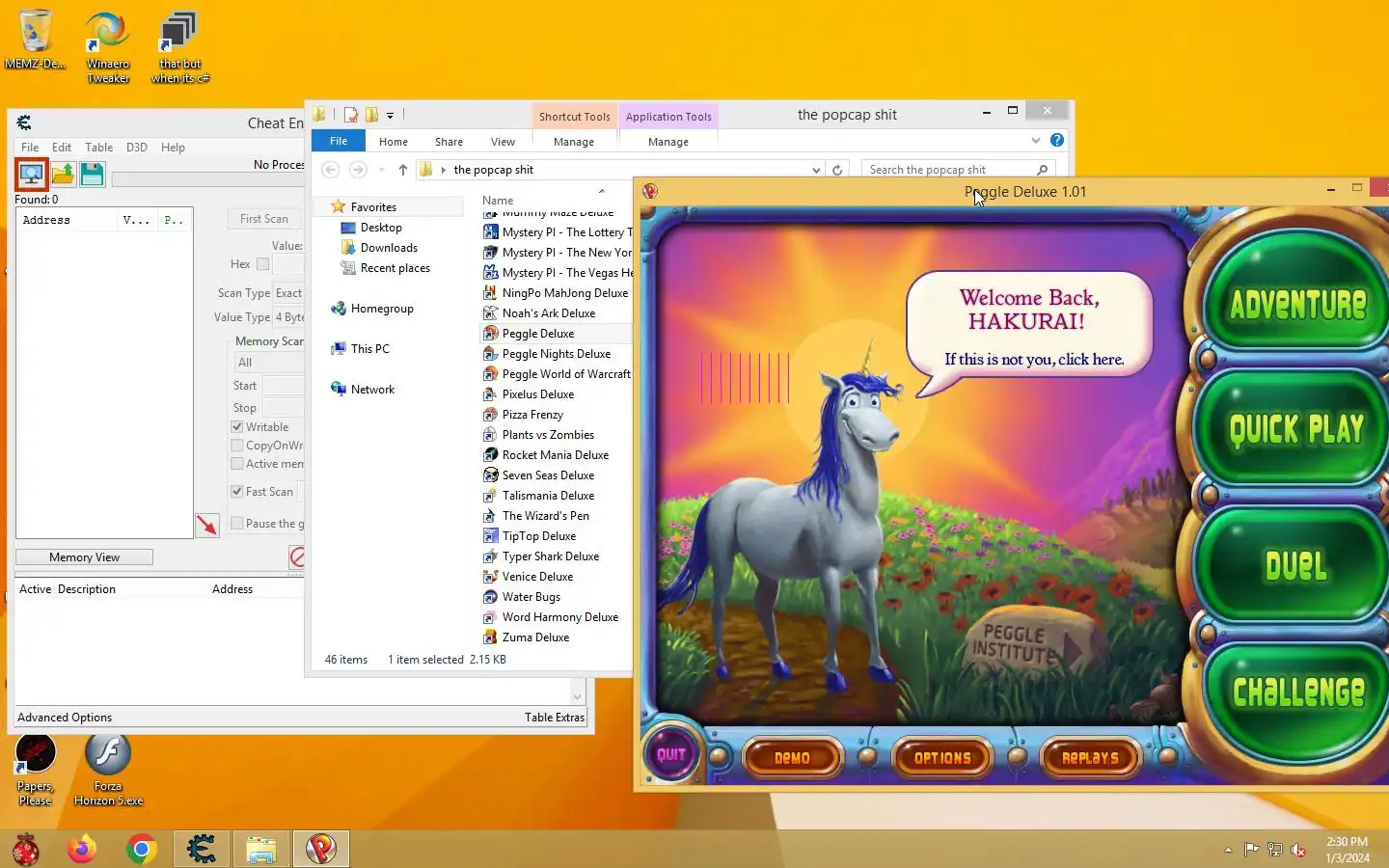Click the open folder icon in Cheat Engine
Image resolution: width=1389 pixels, height=868 pixels.
(63, 175)
